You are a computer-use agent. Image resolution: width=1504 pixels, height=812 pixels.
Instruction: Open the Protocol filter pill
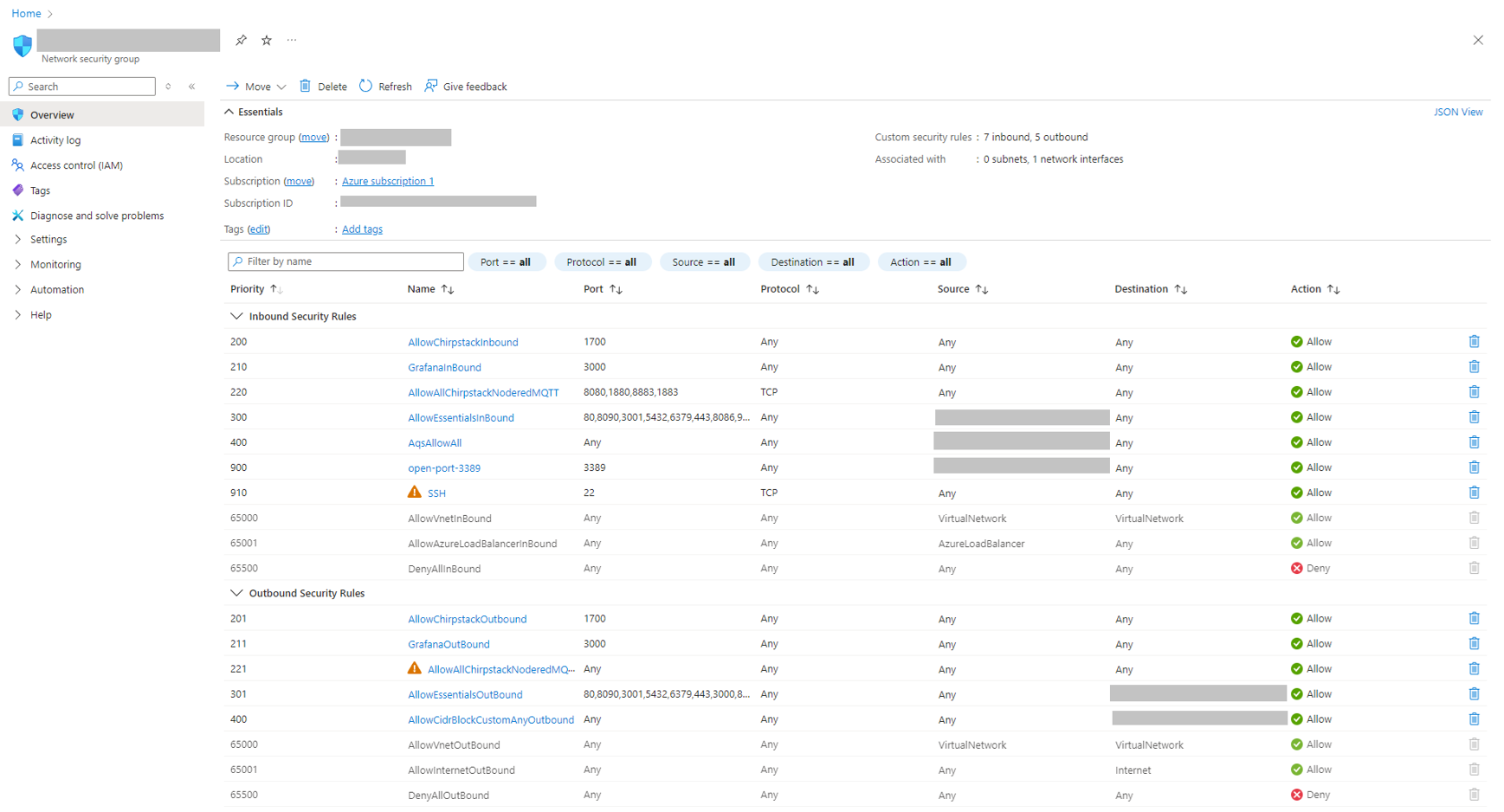tap(602, 262)
